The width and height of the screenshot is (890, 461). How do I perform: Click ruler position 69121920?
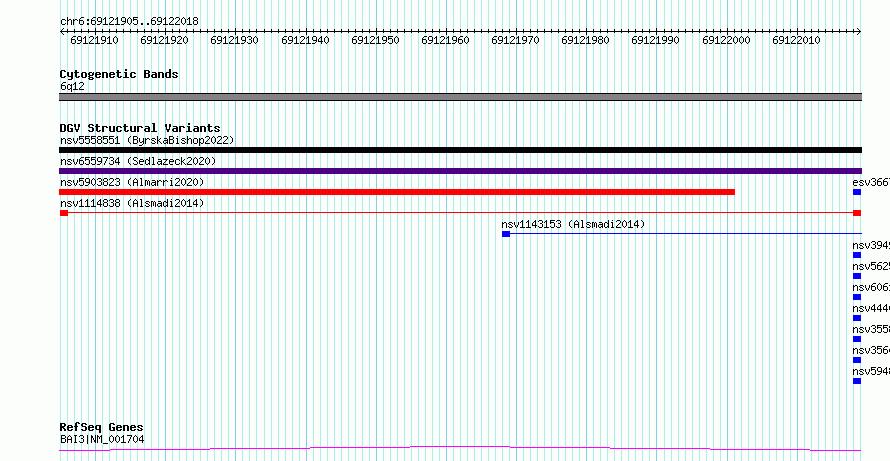(x=164, y=40)
